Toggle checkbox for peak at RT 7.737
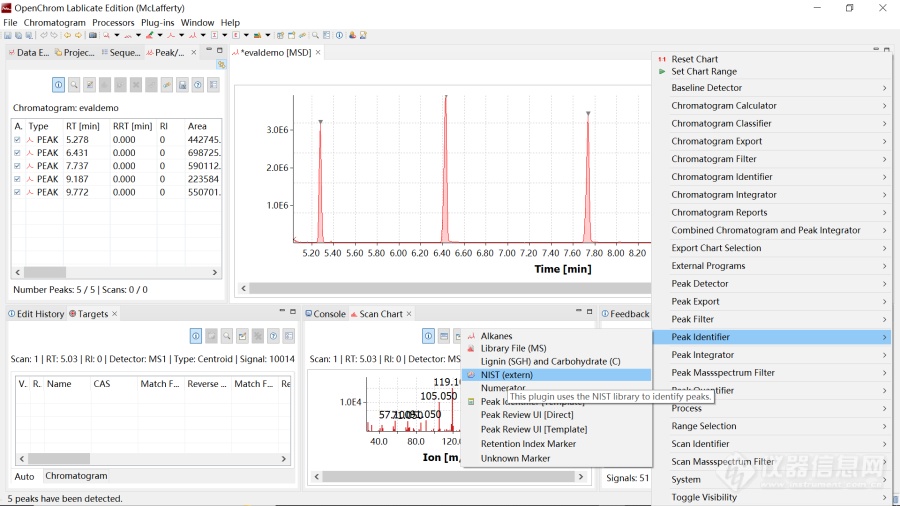The height and width of the screenshot is (506, 900). (18, 166)
